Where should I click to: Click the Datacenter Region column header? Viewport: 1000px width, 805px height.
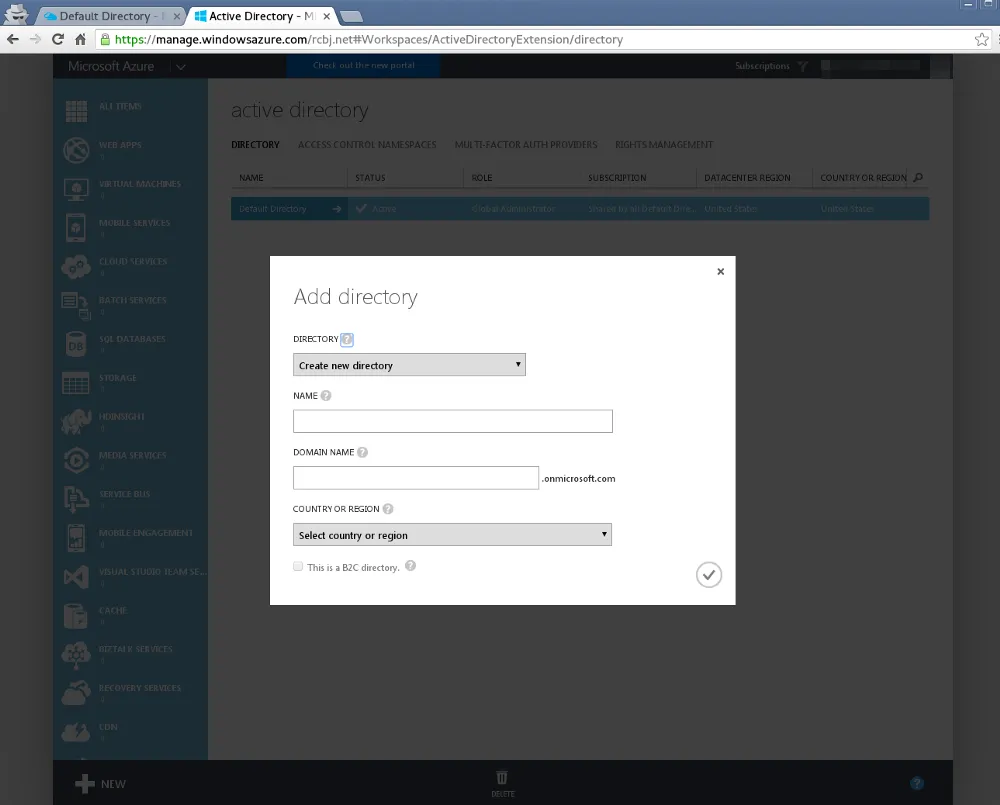[x=747, y=178]
